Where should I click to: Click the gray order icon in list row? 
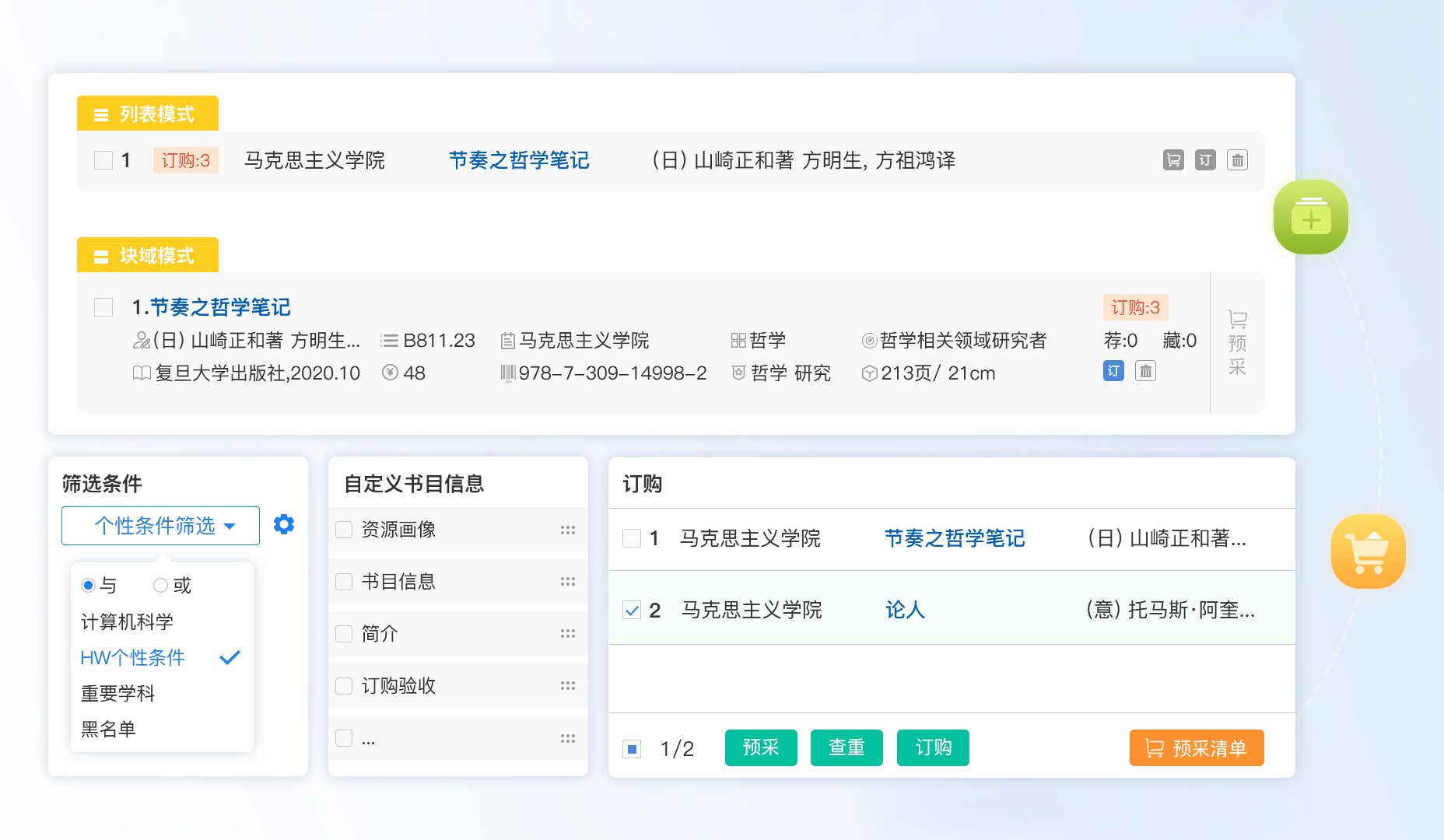[1205, 160]
